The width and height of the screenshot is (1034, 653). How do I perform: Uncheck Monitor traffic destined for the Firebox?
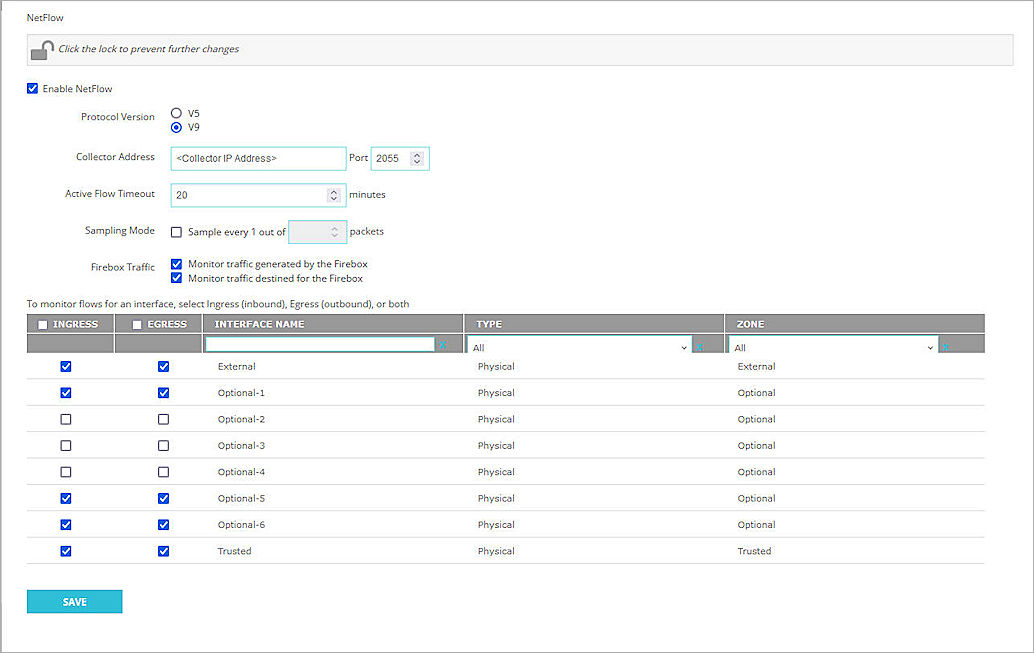176,277
